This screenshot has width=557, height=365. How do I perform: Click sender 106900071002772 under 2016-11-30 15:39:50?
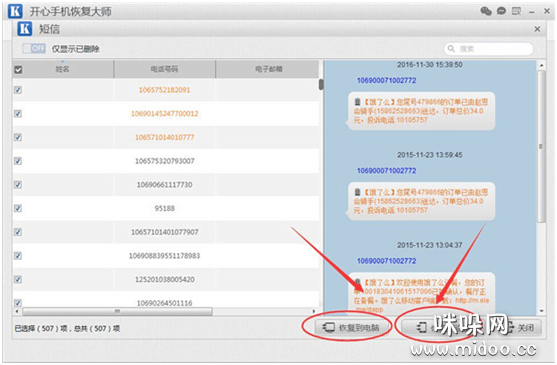(x=386, y=80)
